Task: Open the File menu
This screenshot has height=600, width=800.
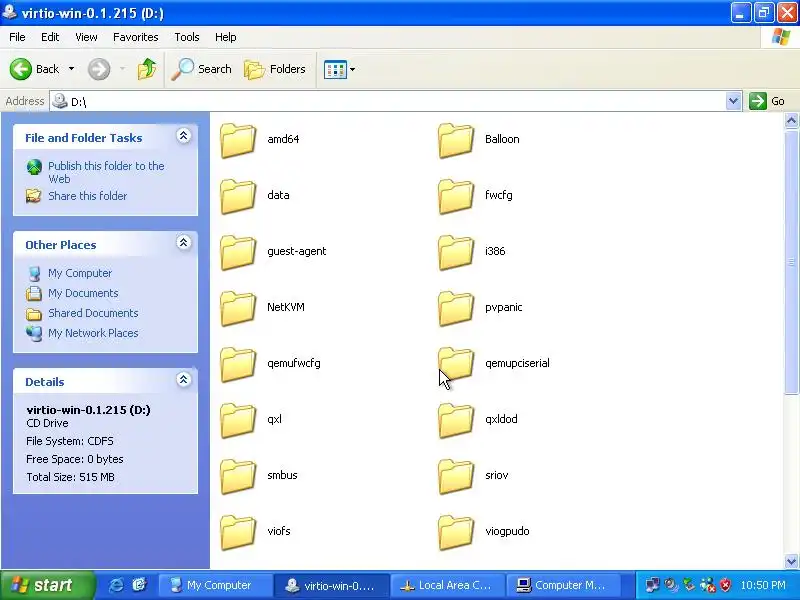Action: pos(17,37)
